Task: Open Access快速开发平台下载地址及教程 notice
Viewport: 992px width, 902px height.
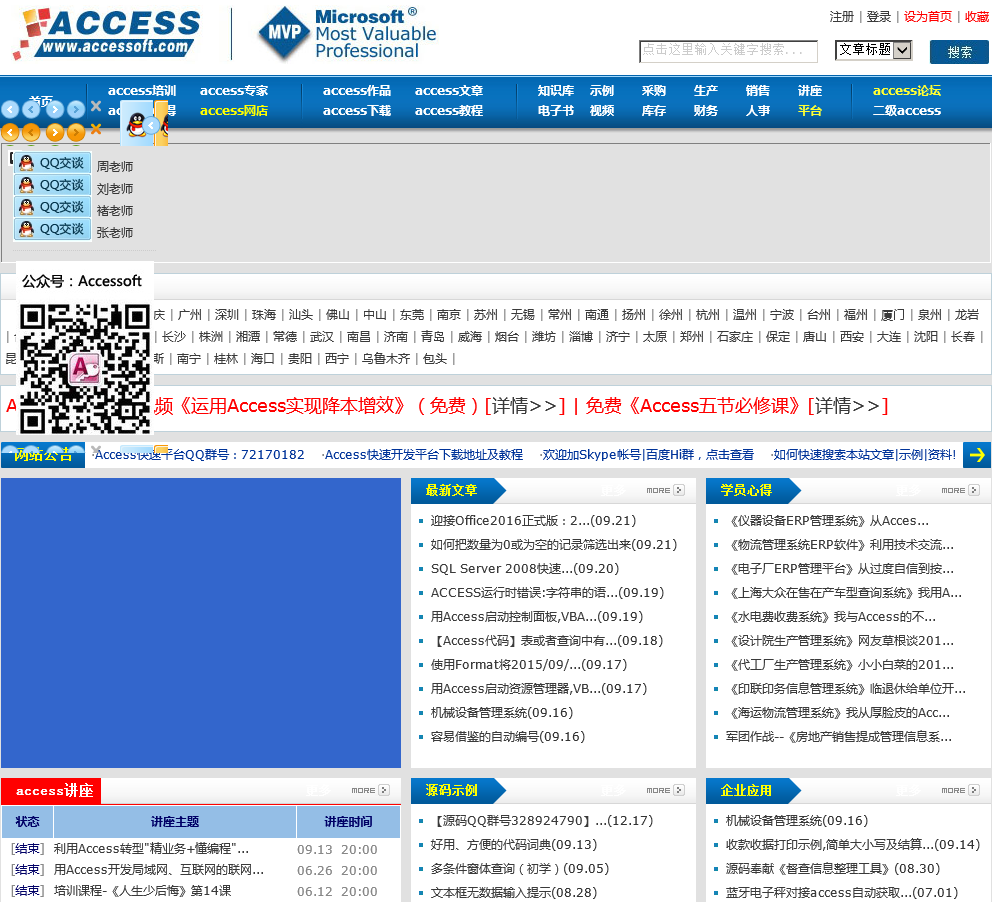Action: (x=423, y=455)
